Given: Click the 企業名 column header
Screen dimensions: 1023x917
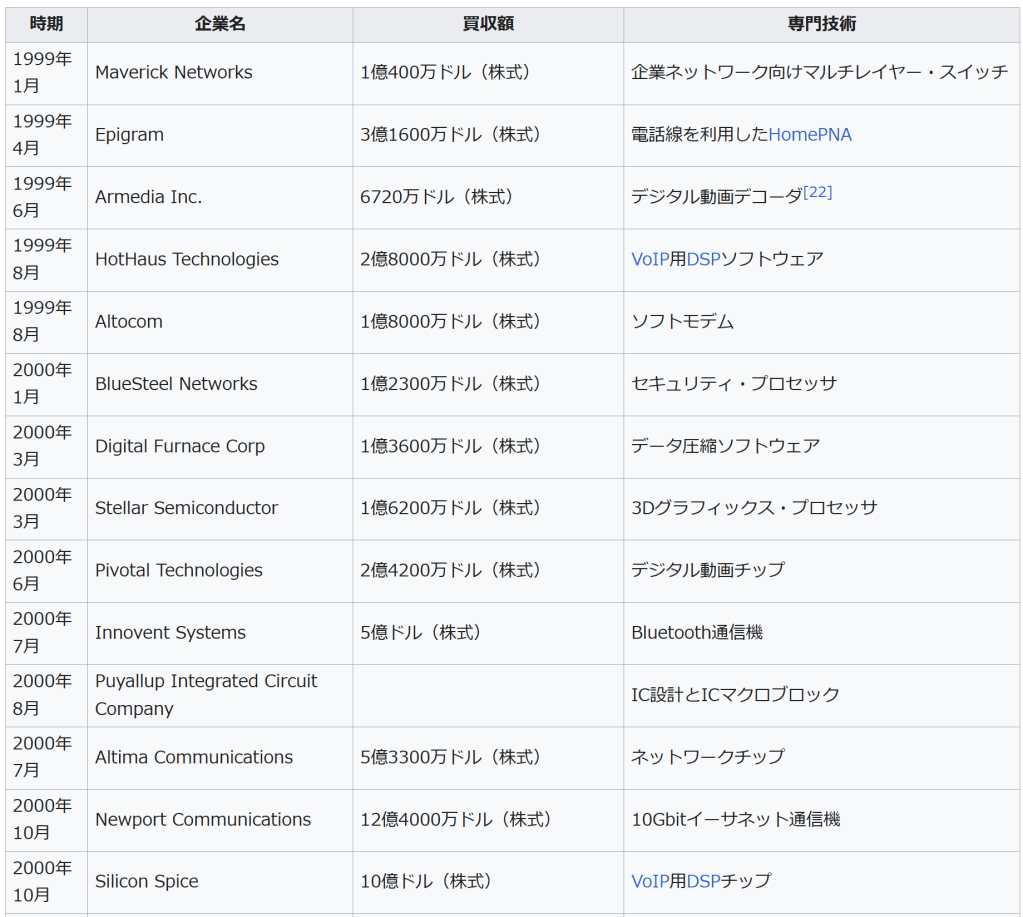Looking at the screenshot, I should point(219,24).
